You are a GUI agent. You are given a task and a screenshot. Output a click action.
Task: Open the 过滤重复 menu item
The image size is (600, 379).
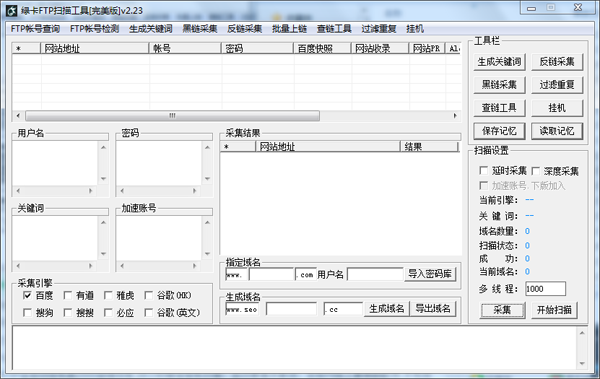[x=379, y=29]
